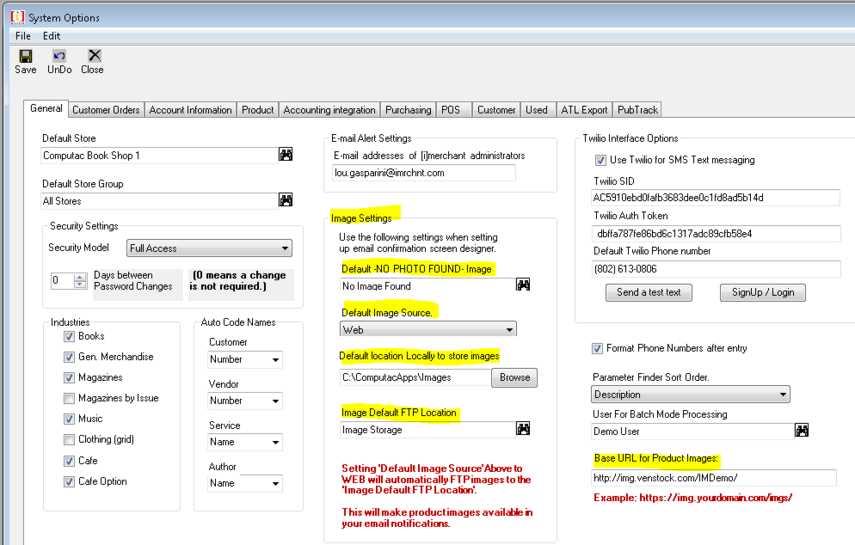This screenshot has height=545, width=855.
Task: Click the Demo User batch mode field
Action: point(693,432)
